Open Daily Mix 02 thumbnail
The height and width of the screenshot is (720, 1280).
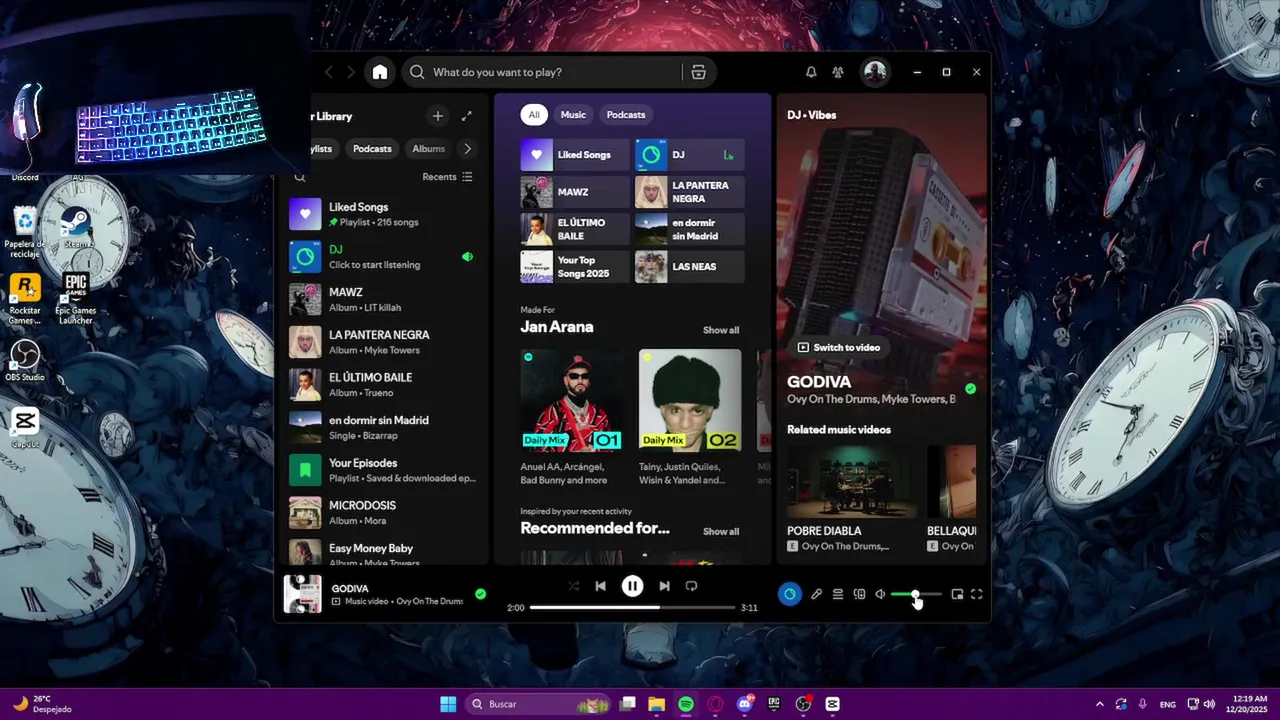point(690,400)
